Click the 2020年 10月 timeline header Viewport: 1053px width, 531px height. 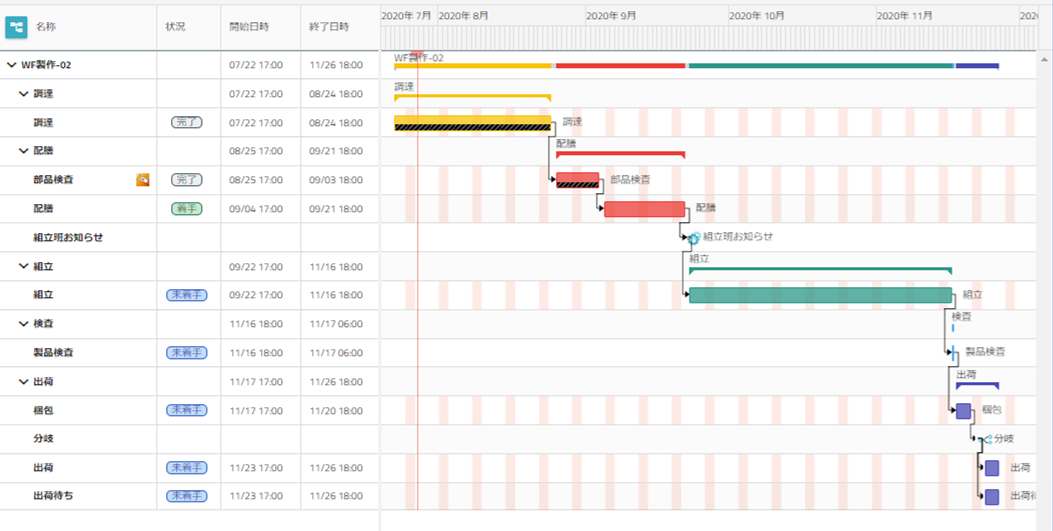757,16
